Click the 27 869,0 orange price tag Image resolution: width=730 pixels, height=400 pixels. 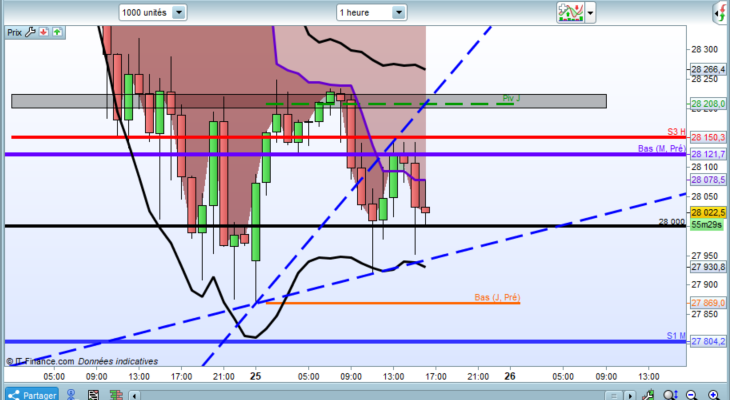coord(708,303)
